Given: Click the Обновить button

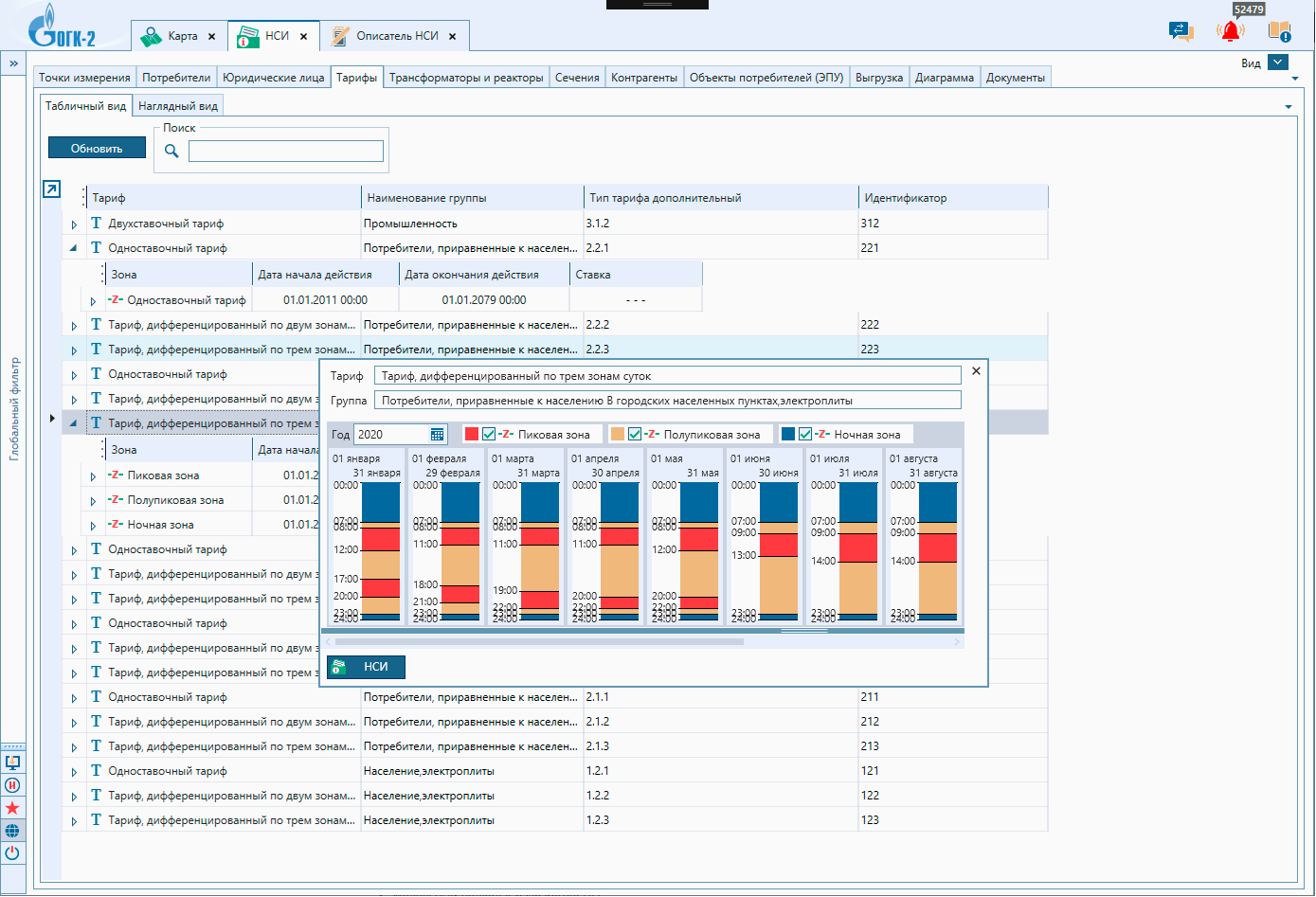Looking at the screenshot, I should click(97, 148).
